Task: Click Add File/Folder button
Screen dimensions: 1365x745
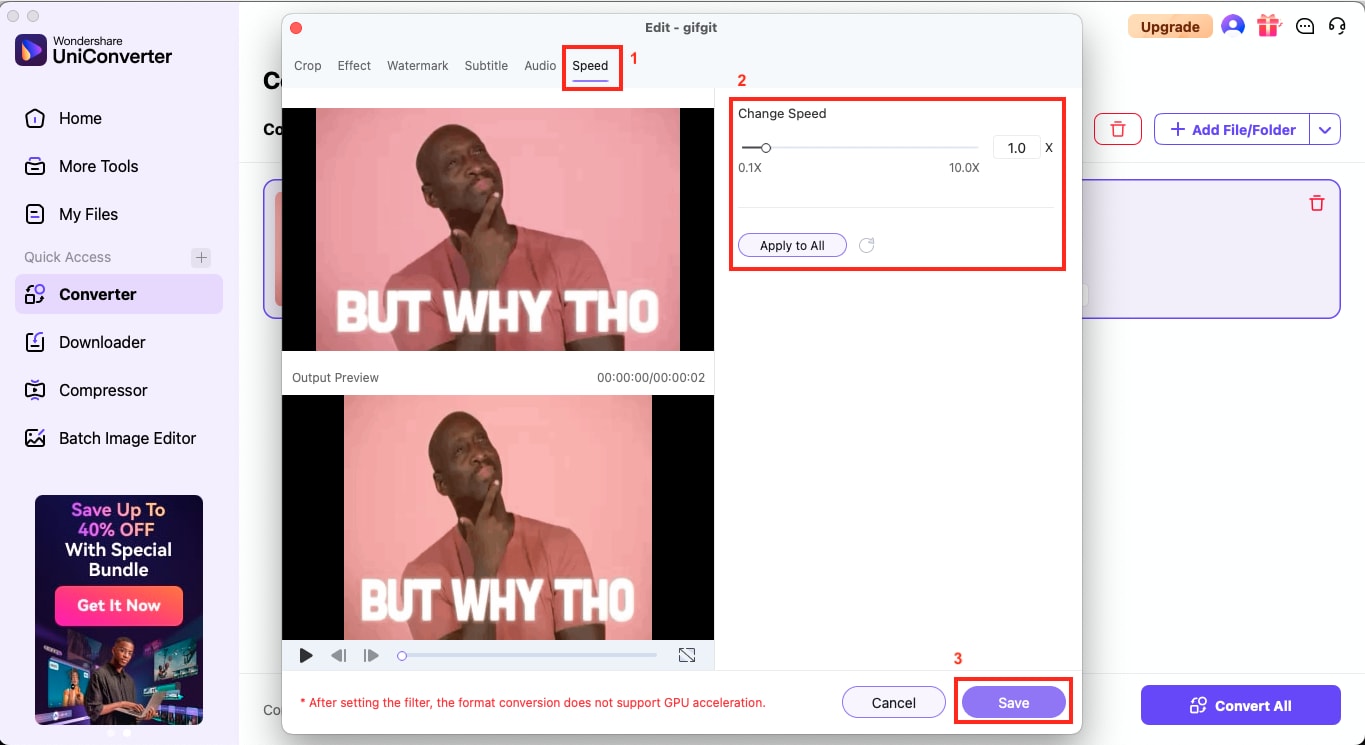Action: point(1232,129)
